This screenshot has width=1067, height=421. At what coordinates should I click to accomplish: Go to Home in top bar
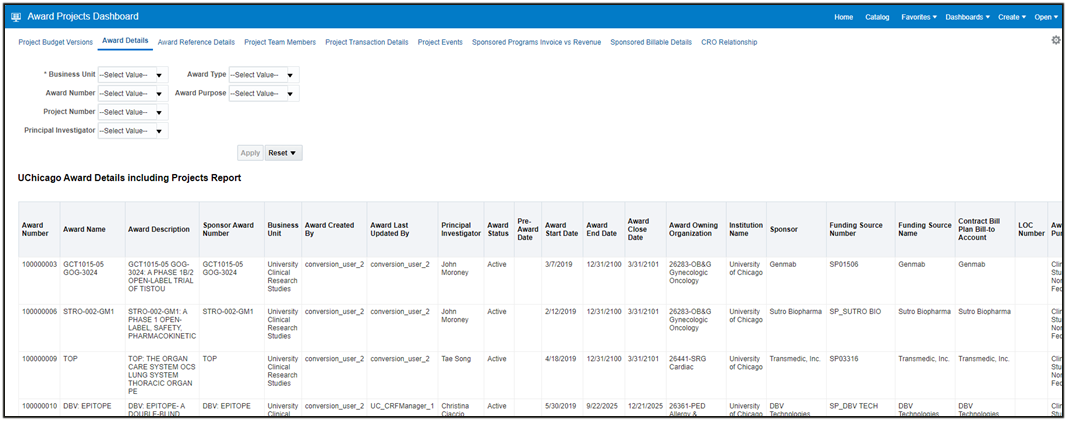tap(843, 17)
